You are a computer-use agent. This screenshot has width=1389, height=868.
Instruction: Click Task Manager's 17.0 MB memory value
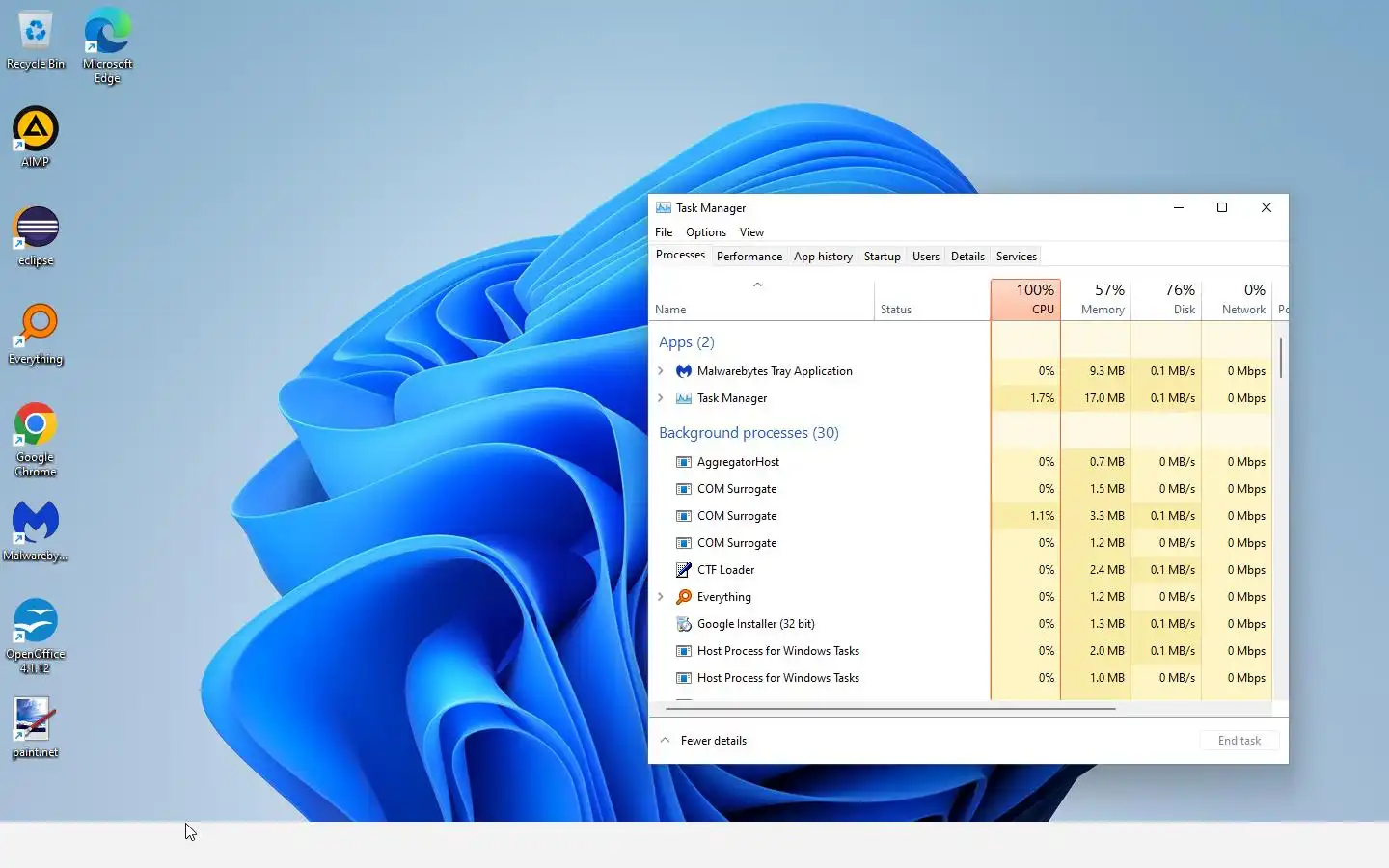pyautogui.click(x=1104, y=398)
